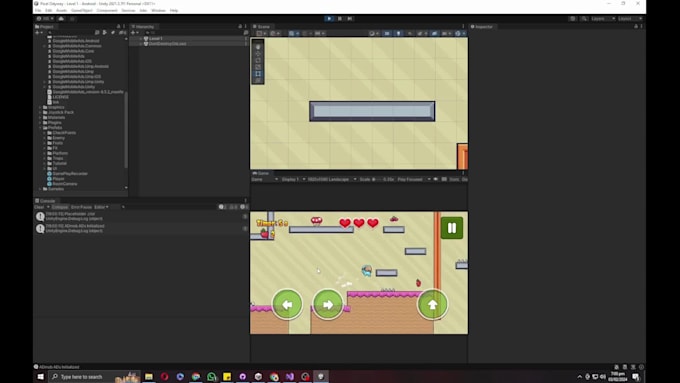Click the game's left arrow button
This screenshot has height=383, width=680.
287,304
